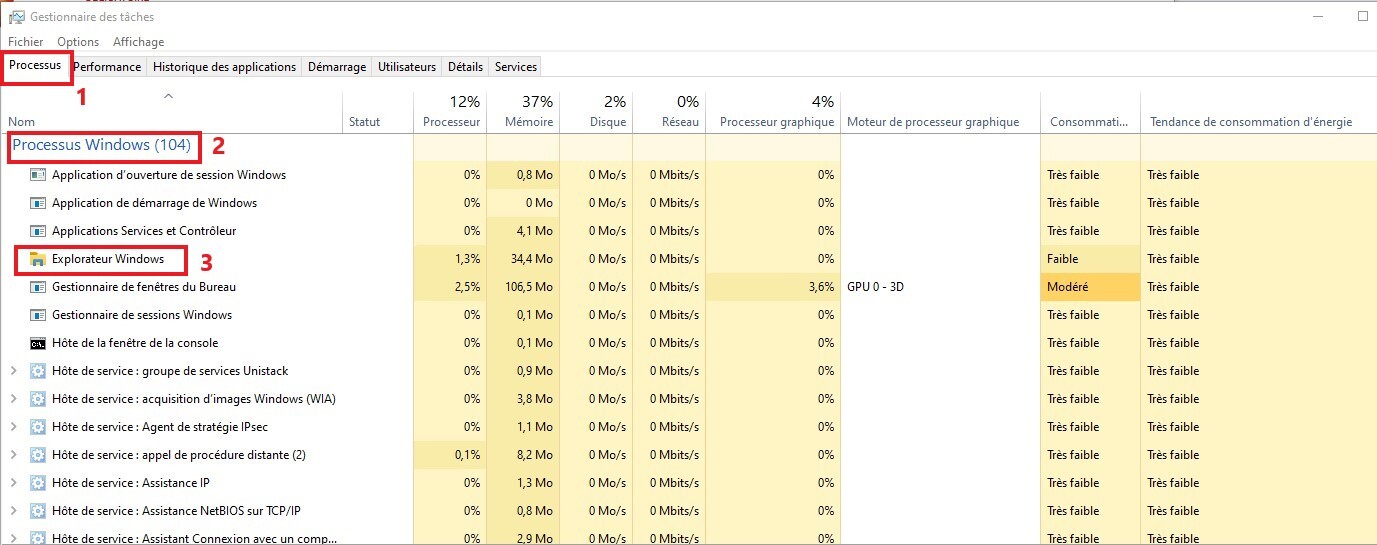Screen dimensions: 1377x545
Task: Click the Task Manager title bar icon
Action: [16, 17]
